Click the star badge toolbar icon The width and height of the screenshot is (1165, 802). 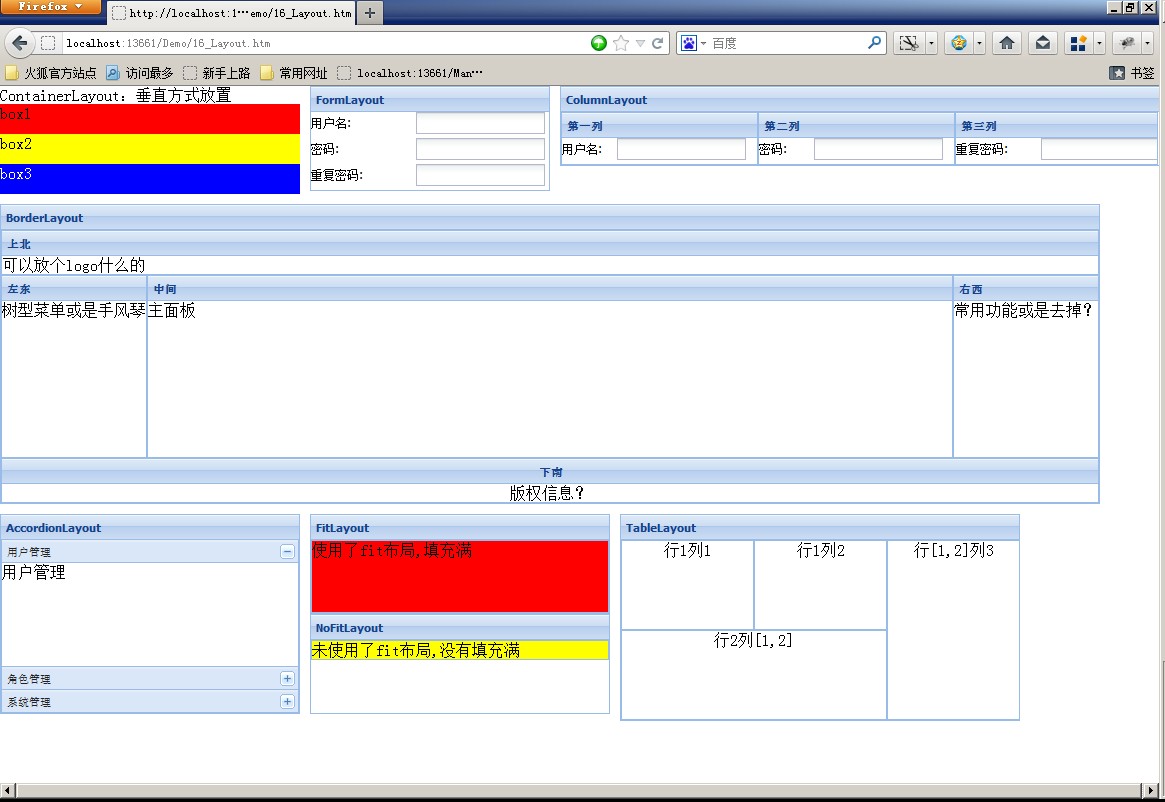959,43
